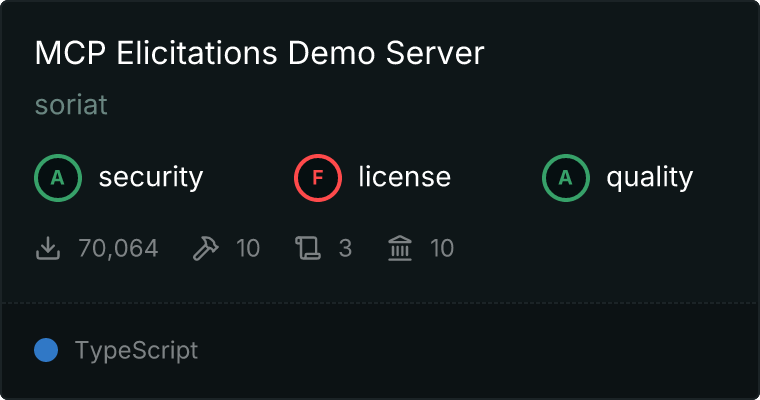This screenshot has width=760, height=400.
Task: Click the TypeScript language label
Action: 136,351
